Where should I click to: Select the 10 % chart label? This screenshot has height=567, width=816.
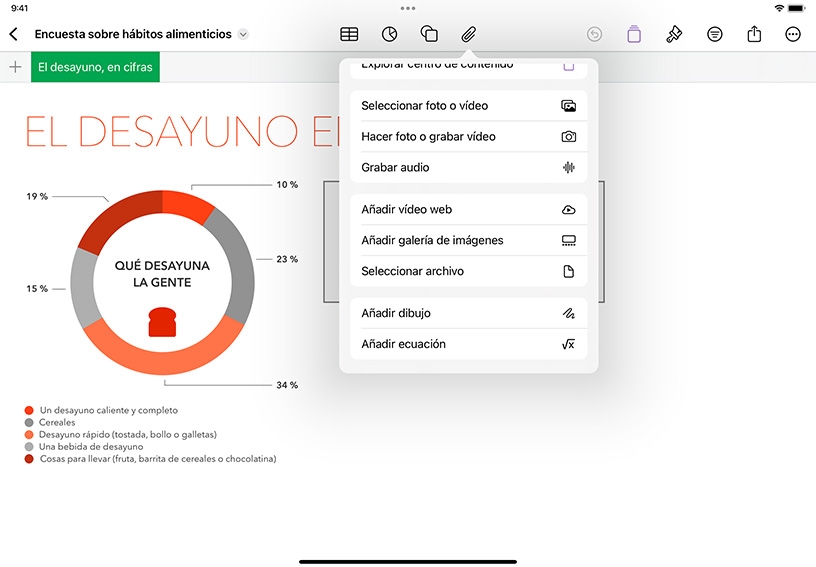coord(287,185)
